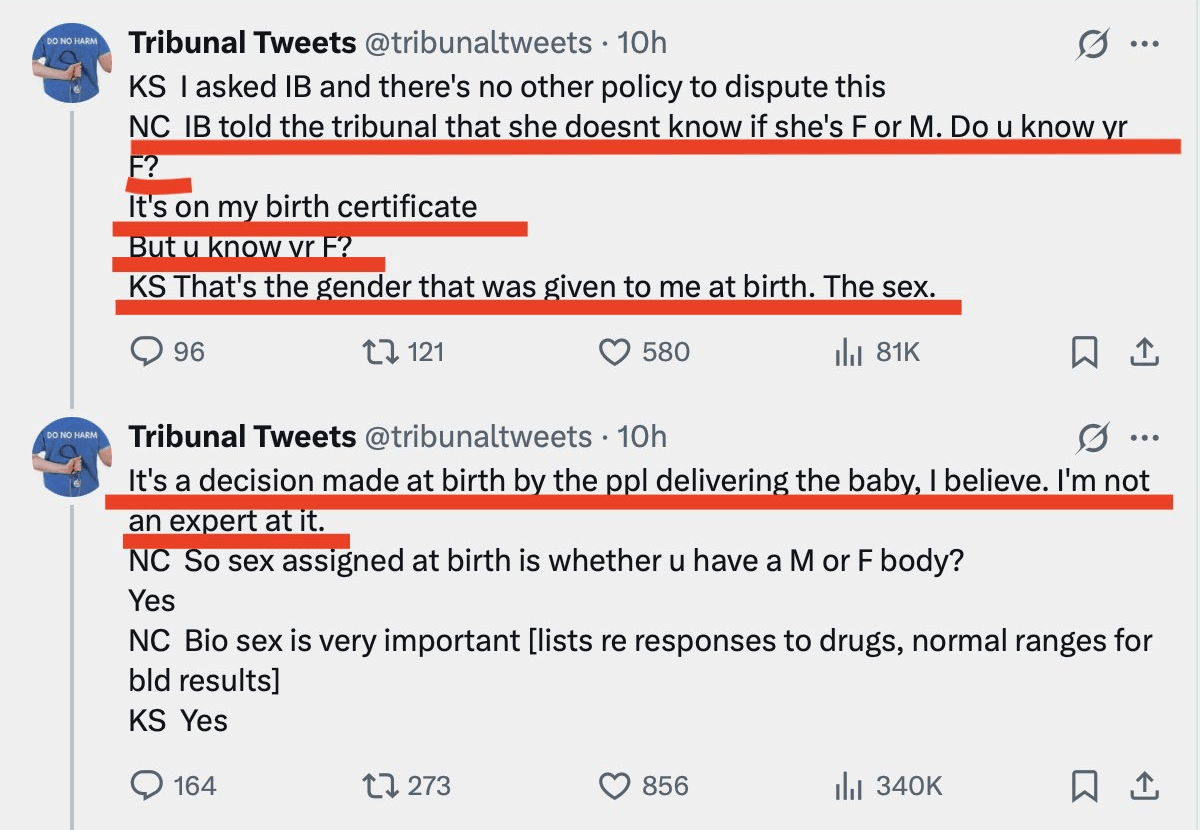The height and width of the screenshot is (830, 1200).
Task: Bookmark the second Tribunal Tweets post
Action: pyautogui.click(x=1085, y=786)
